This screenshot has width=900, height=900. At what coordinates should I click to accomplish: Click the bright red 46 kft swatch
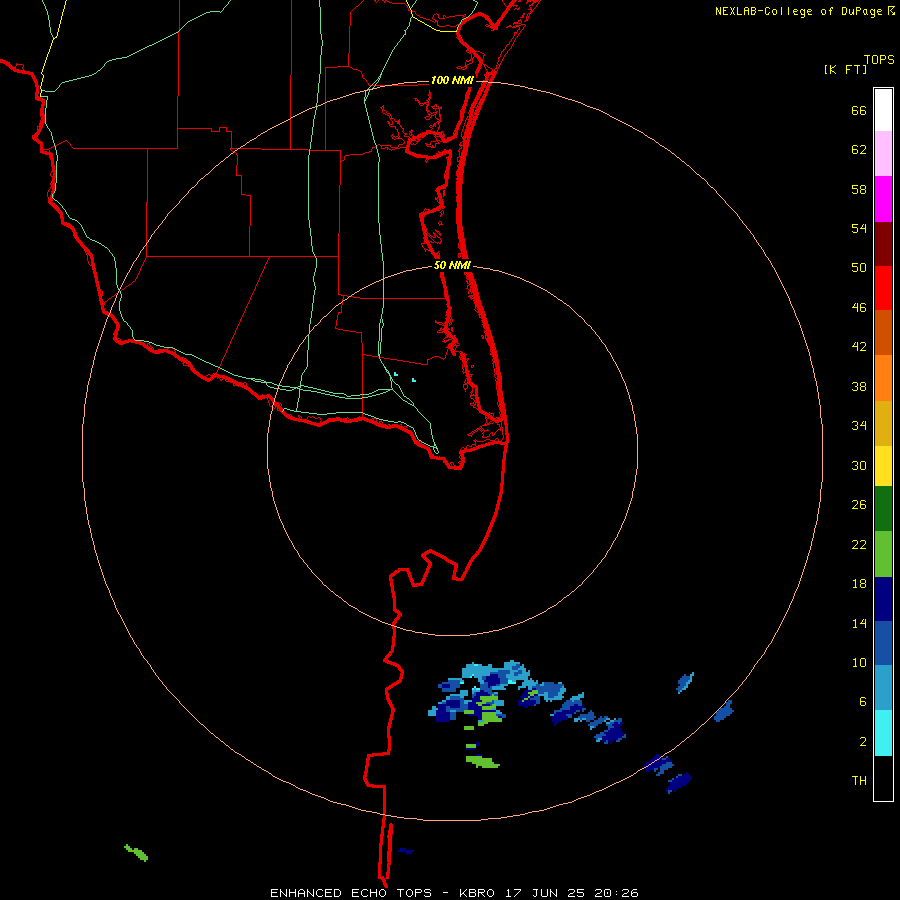tap(883, 288)
